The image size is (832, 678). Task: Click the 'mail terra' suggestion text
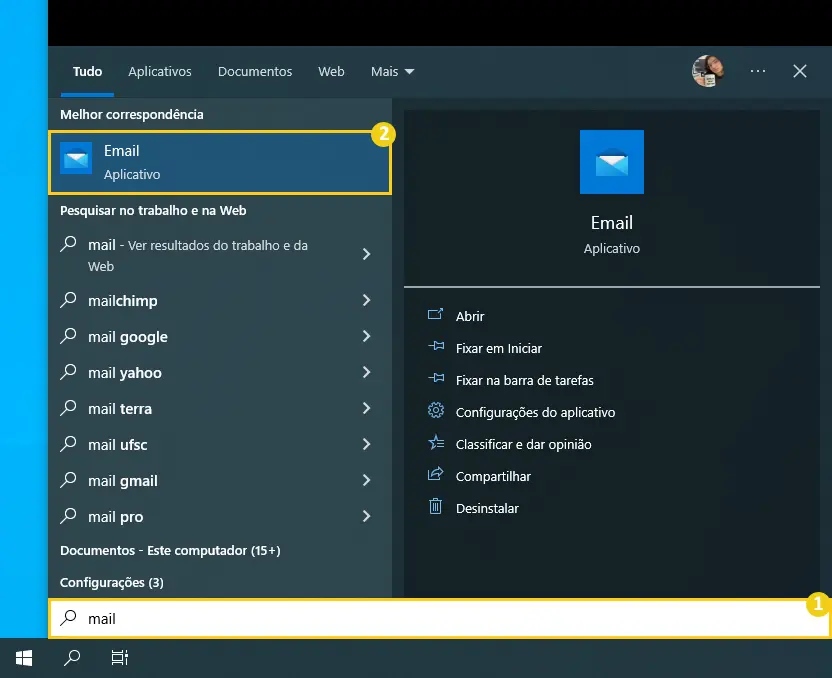[x=120, y=409]
